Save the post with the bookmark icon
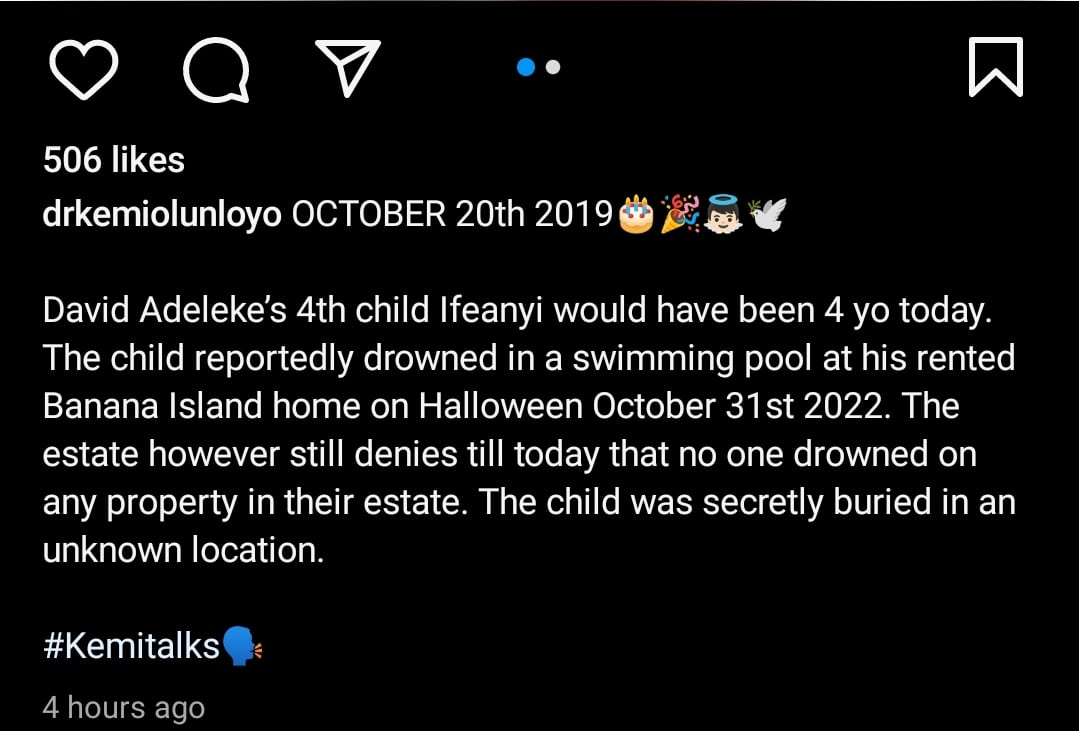The image size is (1079, 731). coord(995,67)
